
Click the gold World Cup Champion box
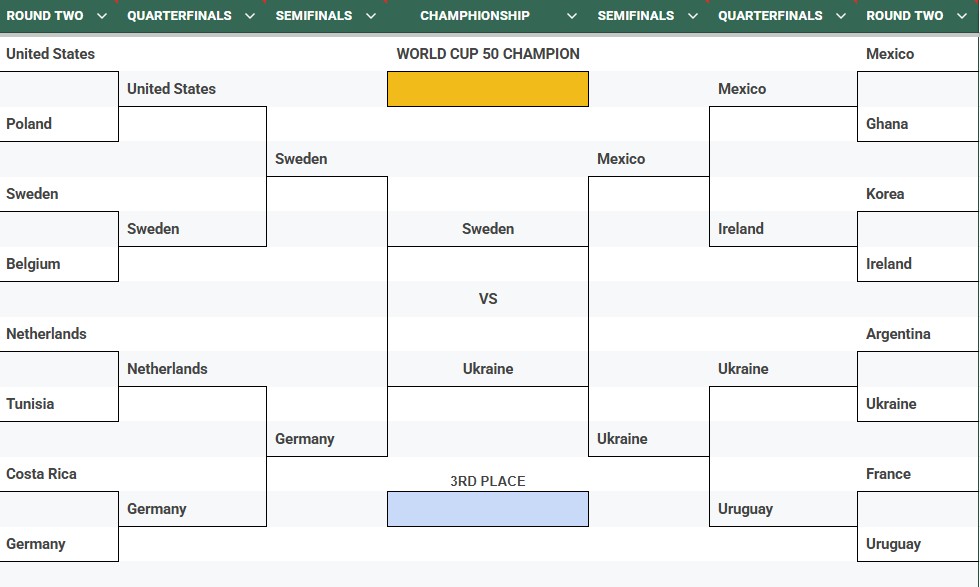(488, 89)
